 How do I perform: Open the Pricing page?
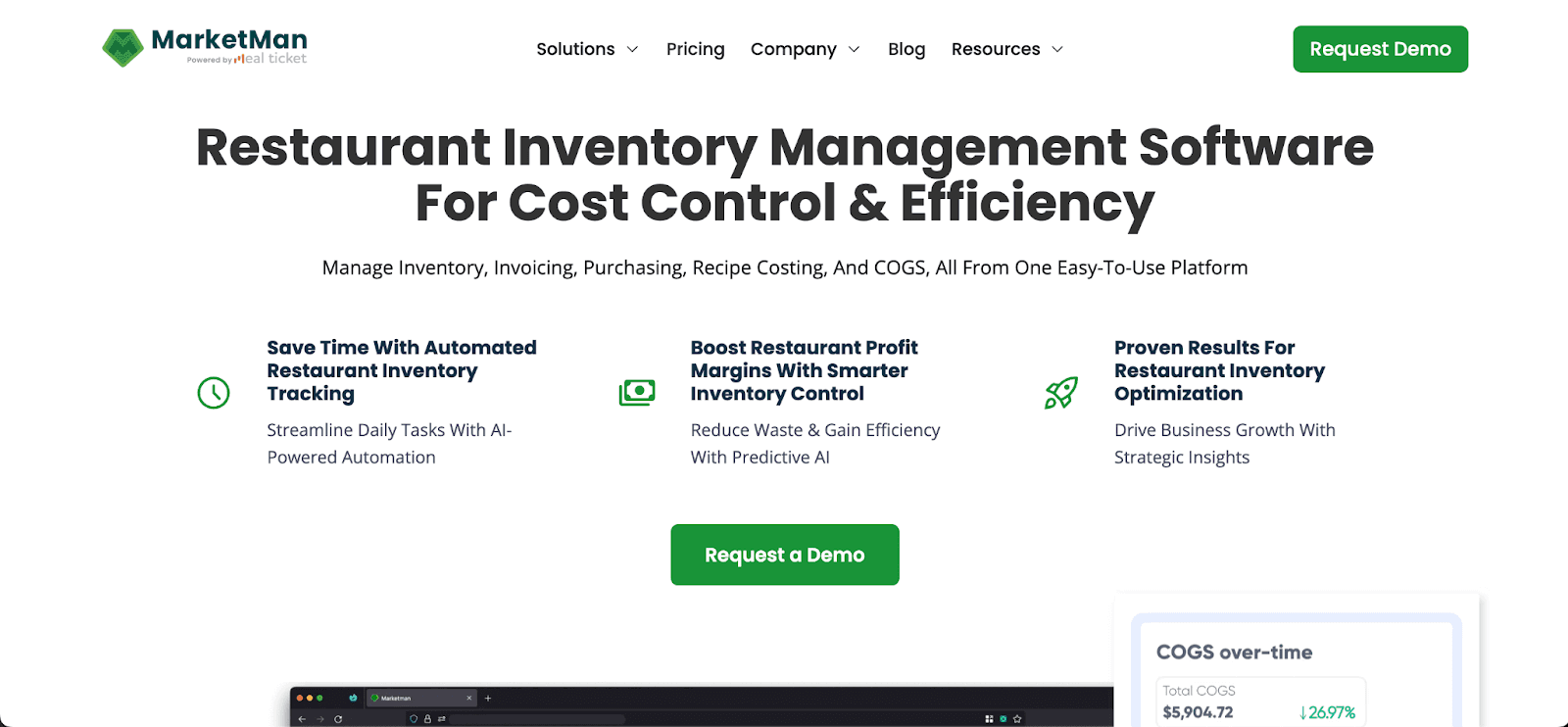pyautogui.click(x=696, y=49)
